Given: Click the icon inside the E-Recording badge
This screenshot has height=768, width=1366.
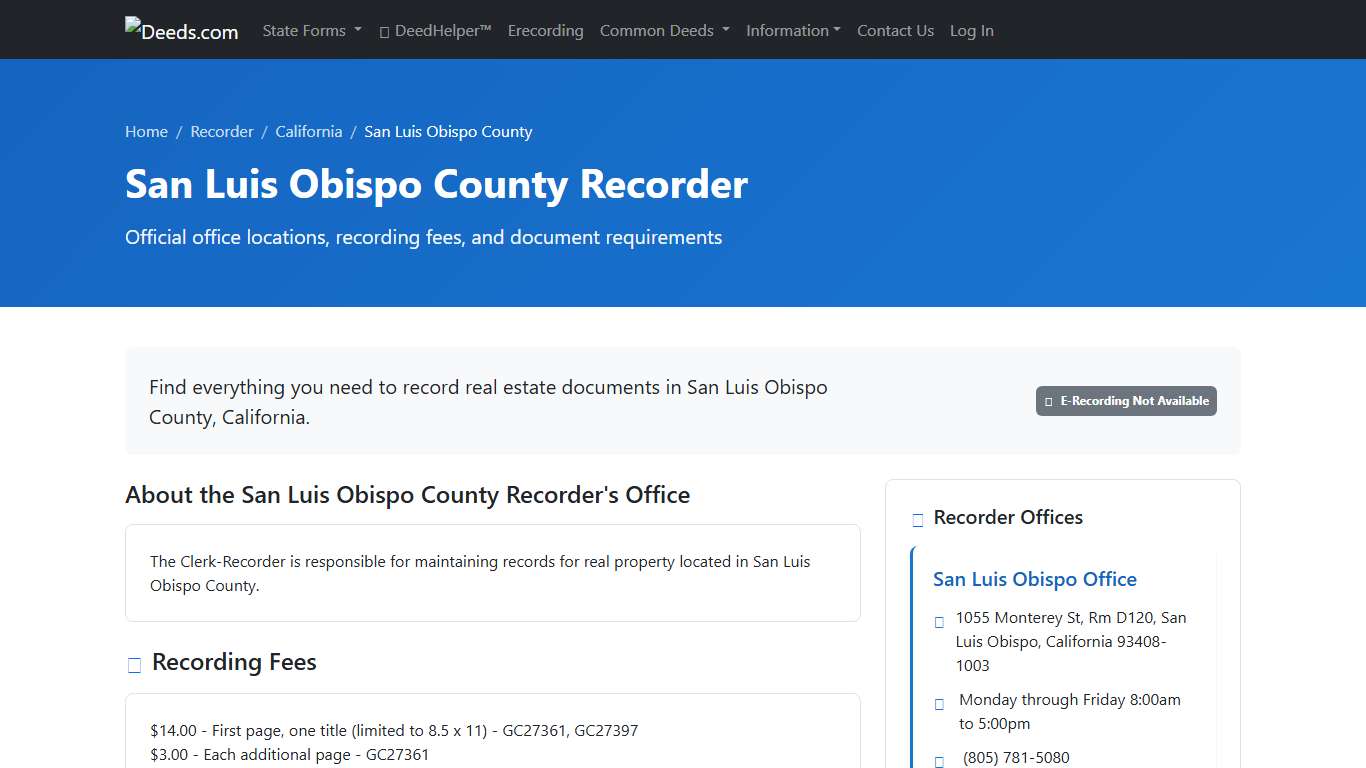Looking at the screenshot, I should (1049, 400).
